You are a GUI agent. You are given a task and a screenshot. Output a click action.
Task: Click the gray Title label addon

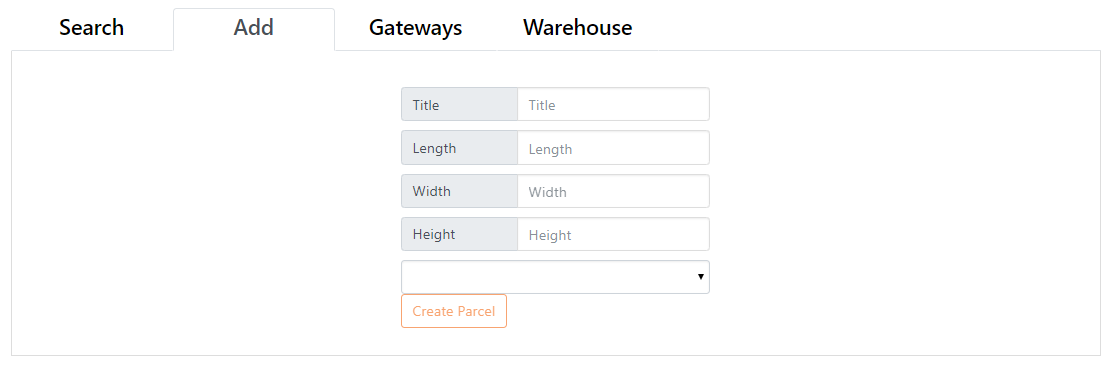coord(459,105)
